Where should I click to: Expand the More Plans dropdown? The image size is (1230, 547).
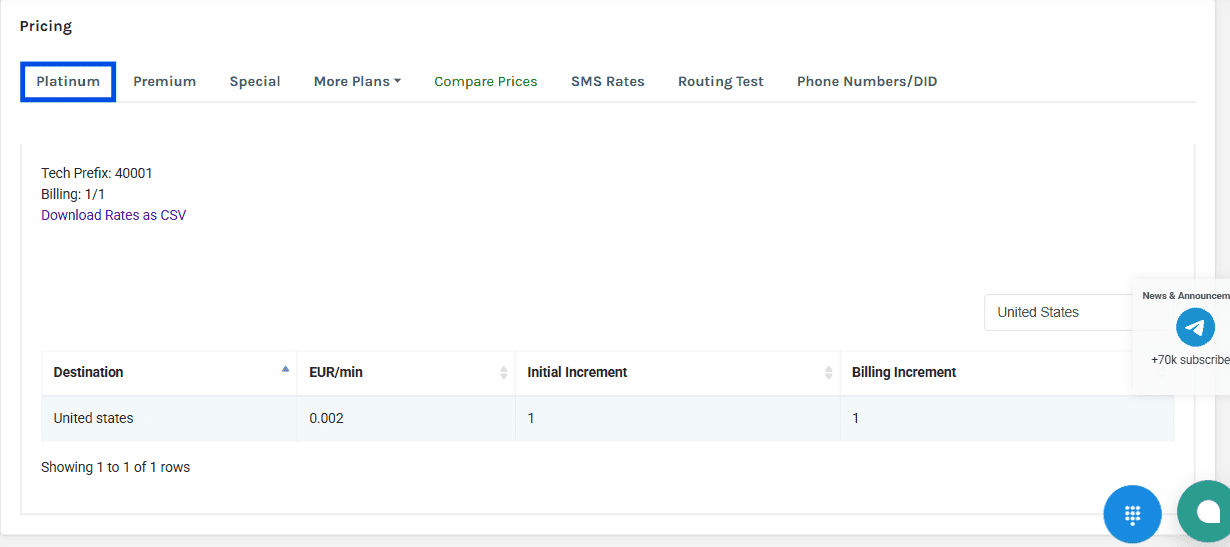357,81
